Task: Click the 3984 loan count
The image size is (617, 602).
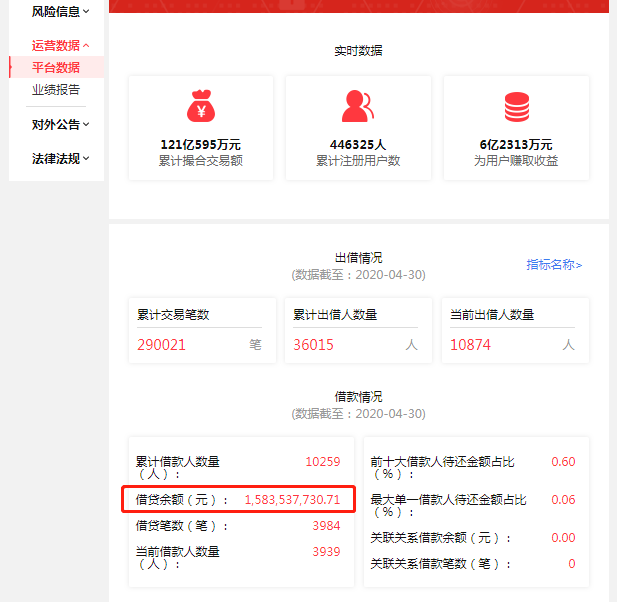Action: click(x=326, y=526)
